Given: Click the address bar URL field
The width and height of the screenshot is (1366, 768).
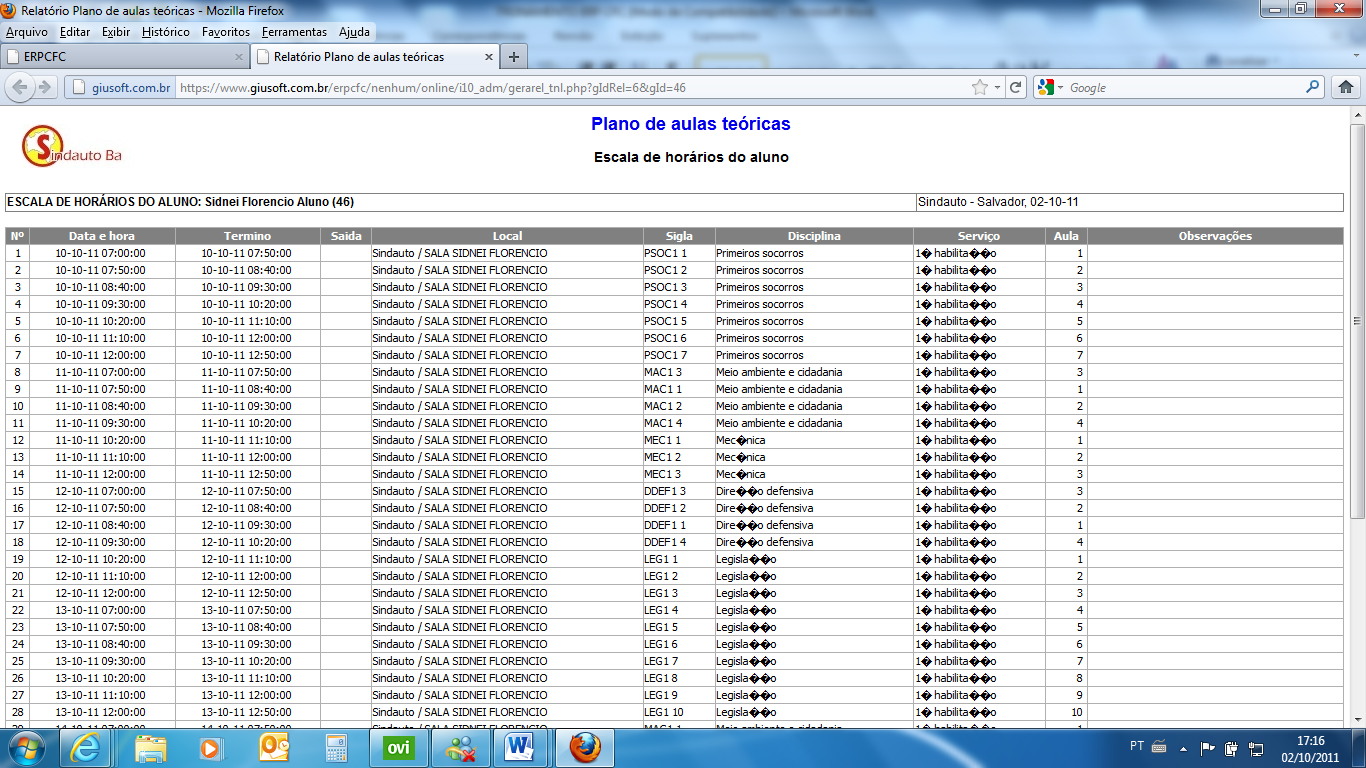Looking at the screenshot, I should click(572, 87).
